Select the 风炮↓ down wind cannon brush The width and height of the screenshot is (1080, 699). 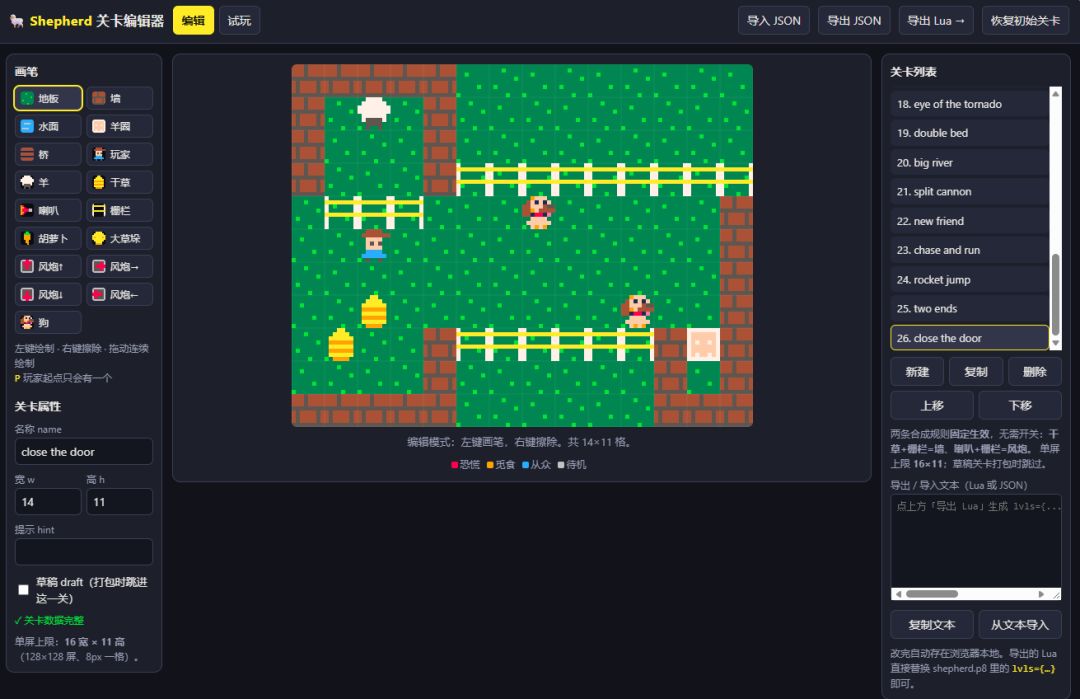[48, 295]
